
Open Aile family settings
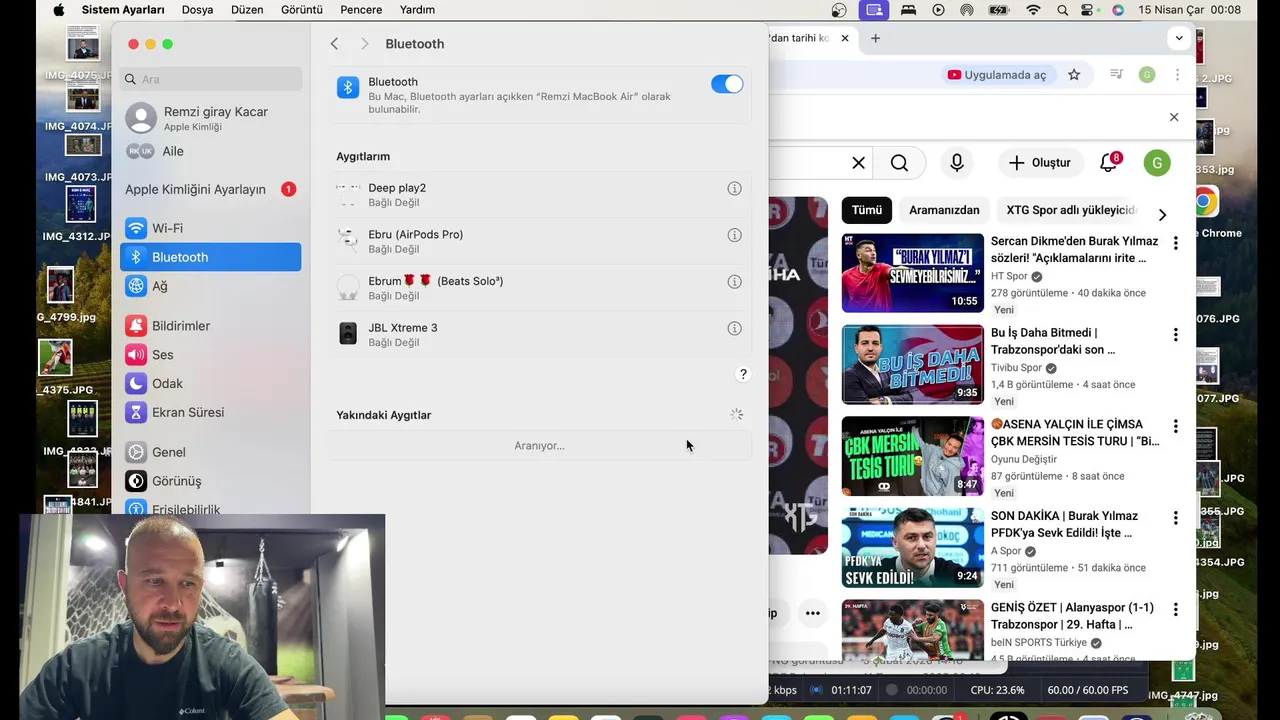point(210,151)
